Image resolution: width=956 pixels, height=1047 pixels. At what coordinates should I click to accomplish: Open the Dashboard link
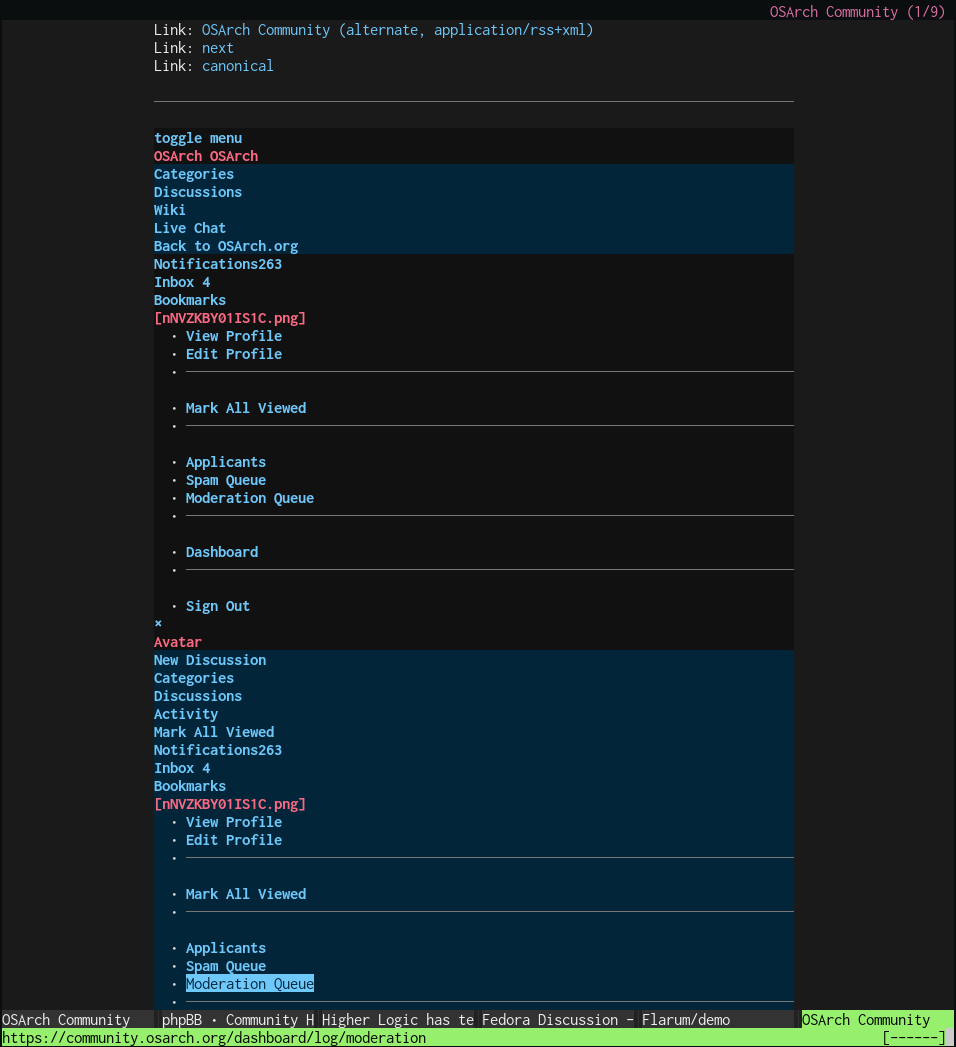pyautogui.click(x=222, y=553)
